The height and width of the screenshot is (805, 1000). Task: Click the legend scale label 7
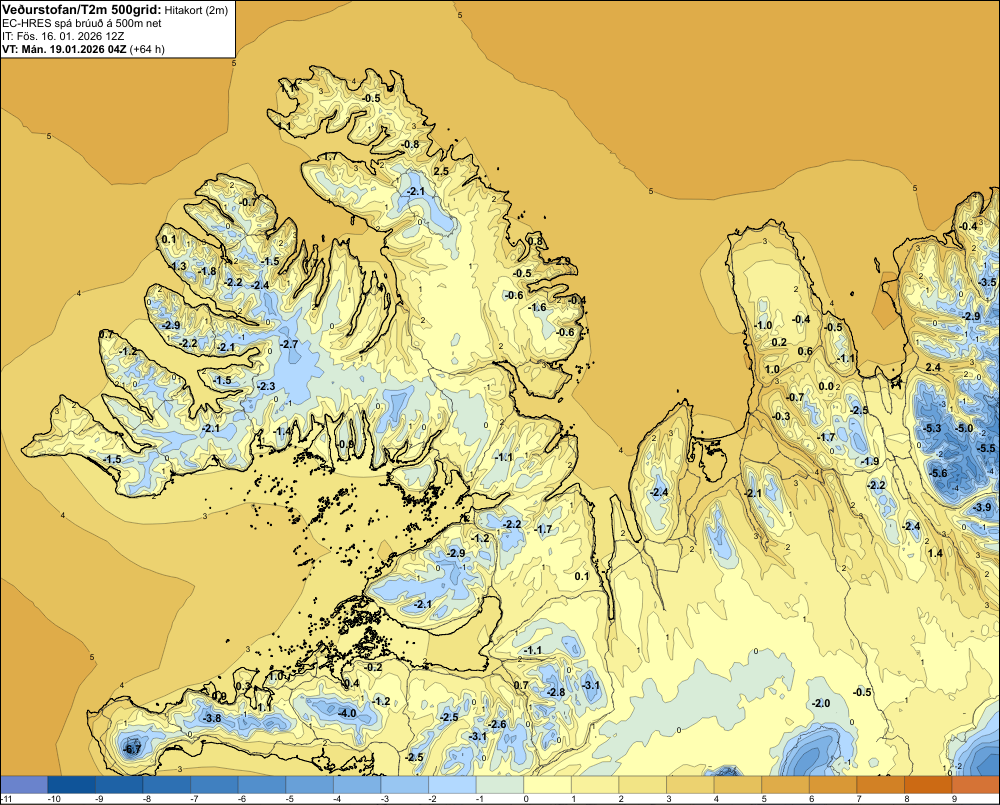tap(858, 799)
